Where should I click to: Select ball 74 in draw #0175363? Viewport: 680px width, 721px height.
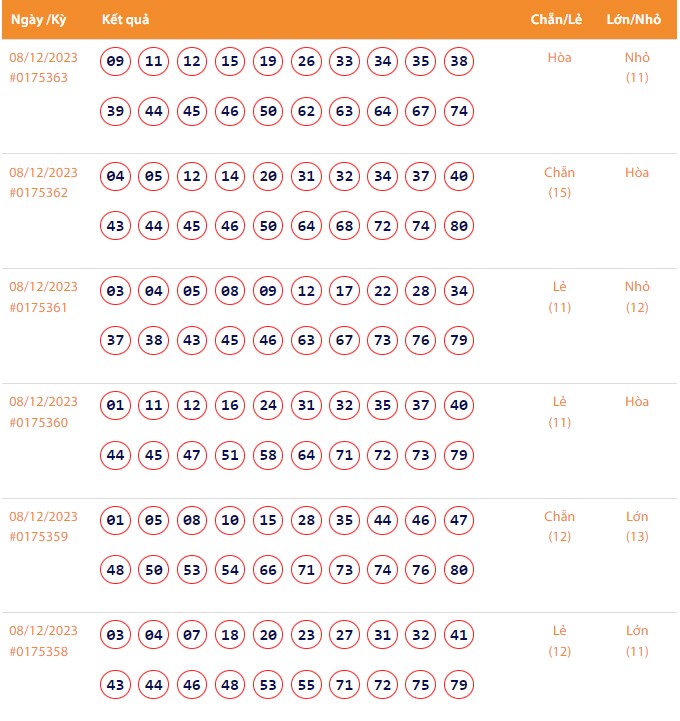(x=459, y=111)
